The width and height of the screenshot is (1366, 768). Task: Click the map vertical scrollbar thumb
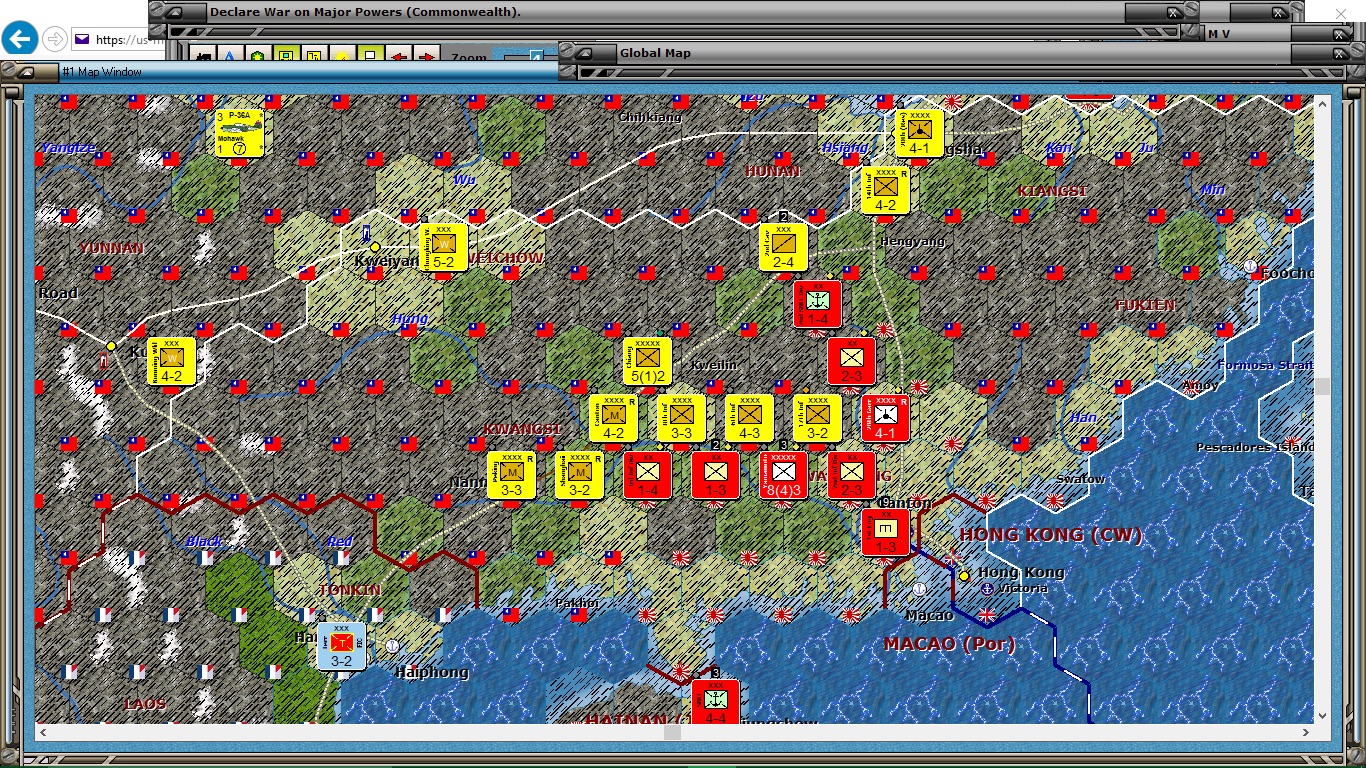pos(1323,387)
